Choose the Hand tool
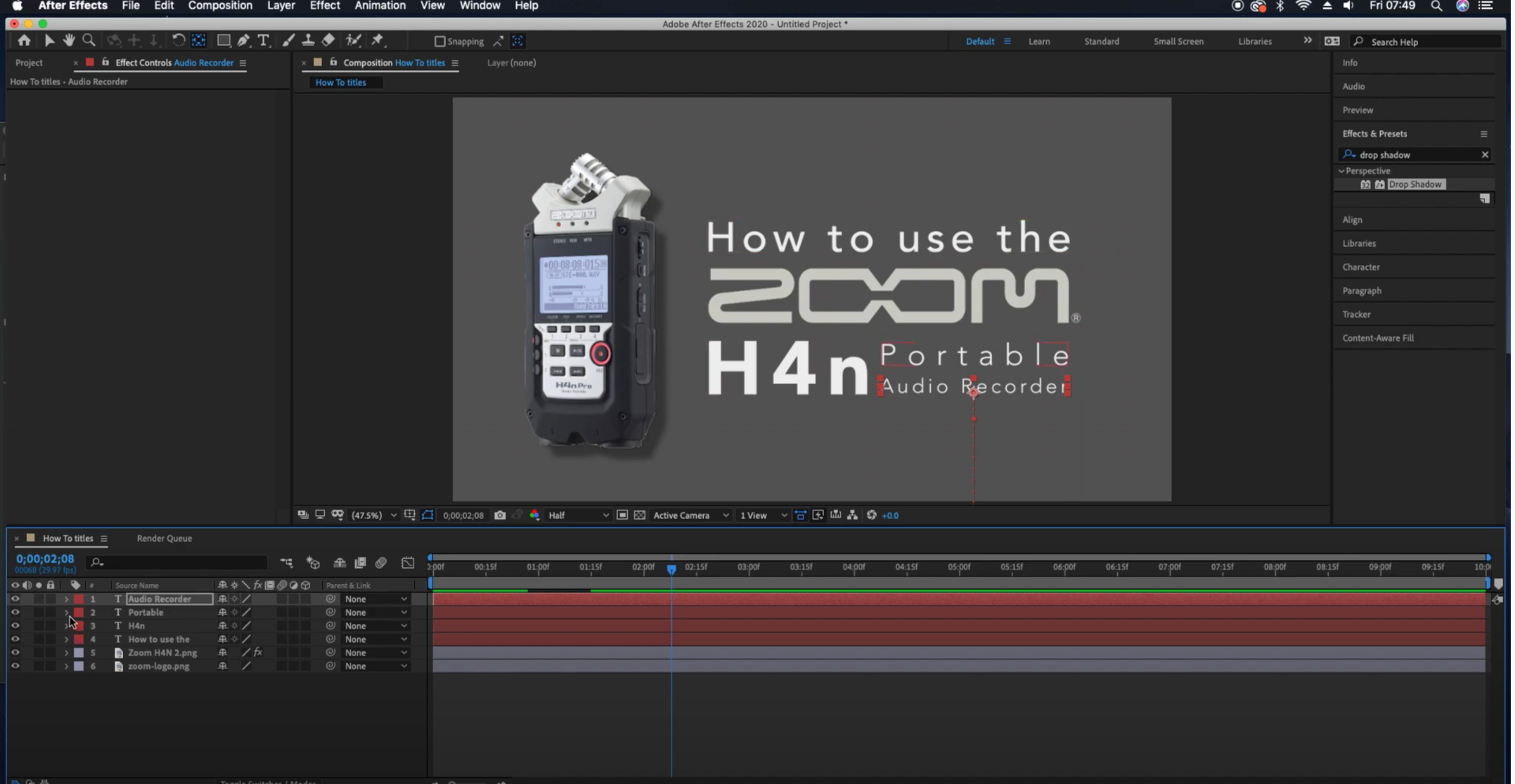The width and height of the screenshot is (1515, 784). click(x=69, y=40)
